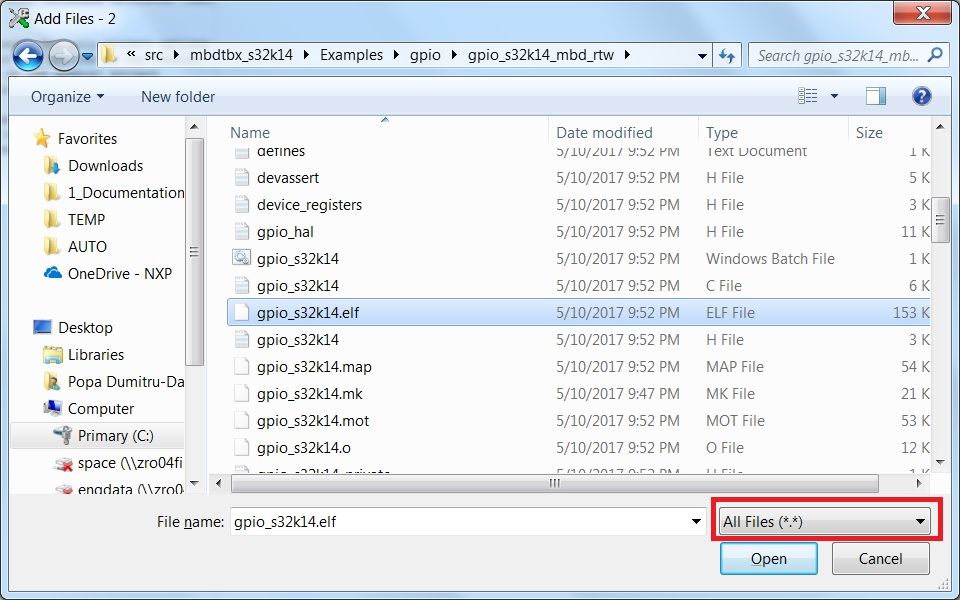The image size is (960, 600).
Task: Click the Open button
Action: 768,558
